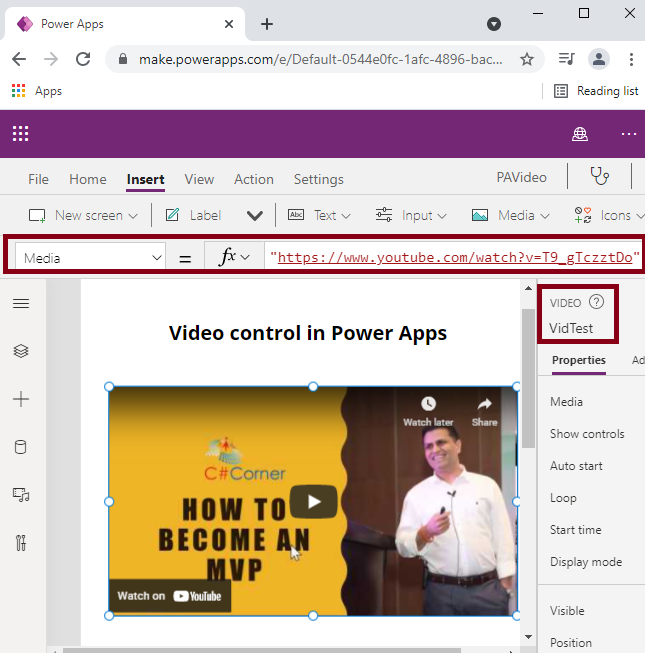
Task: Expand the large chevron after Label
Action: pyautogui.click(x=254, y=216)
